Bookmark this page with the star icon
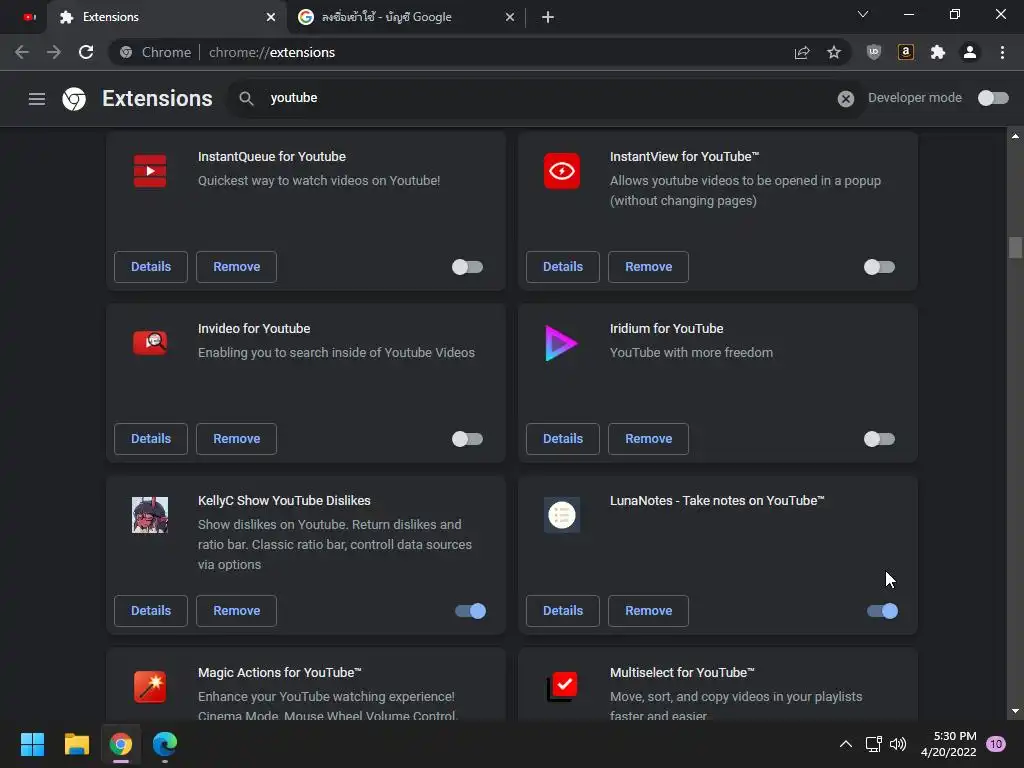This screenshot has width=1024, height=768. (x=834, y=52)
